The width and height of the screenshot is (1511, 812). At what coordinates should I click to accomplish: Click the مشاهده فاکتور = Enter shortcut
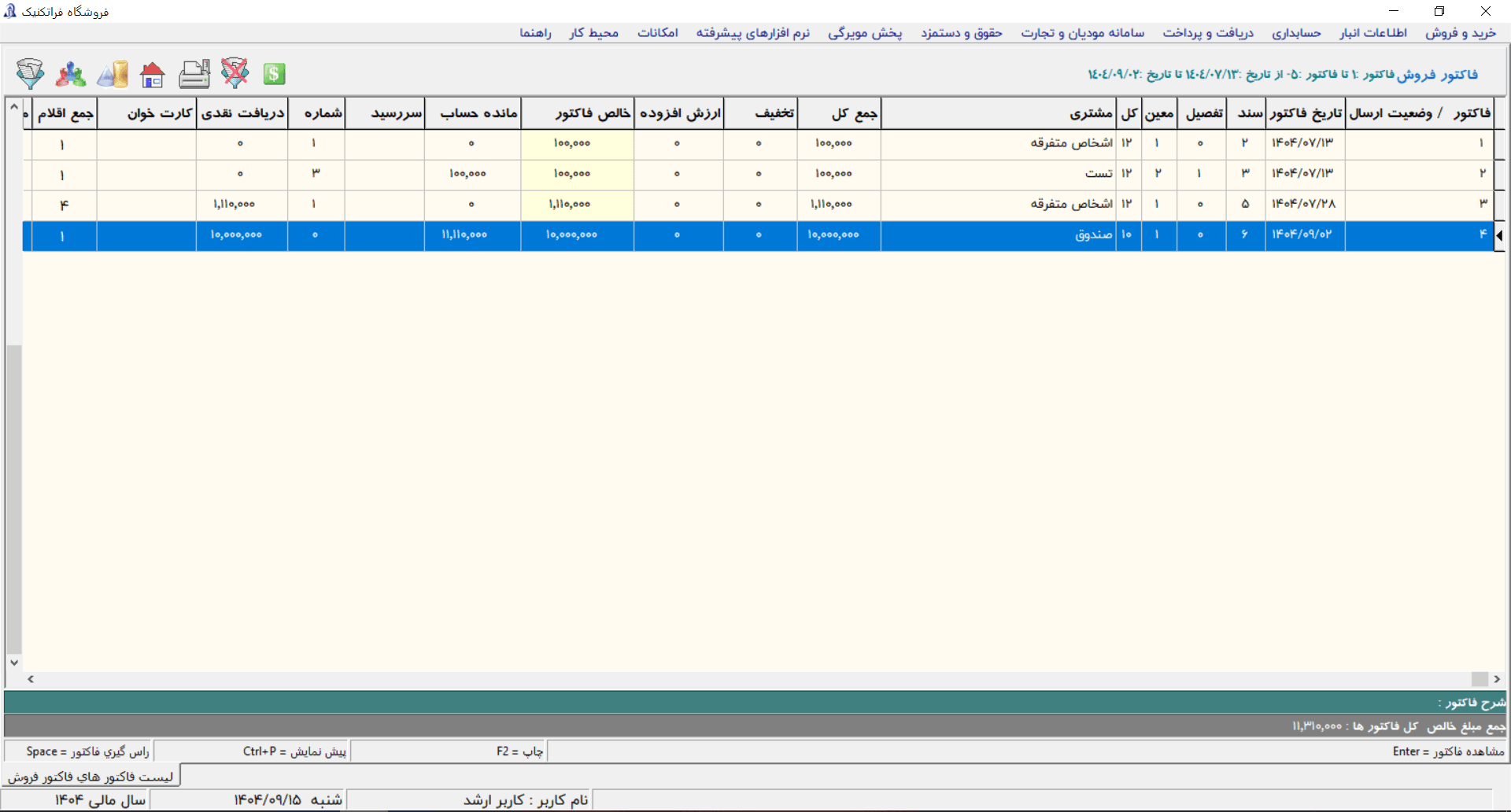pyautogui.click(x=1448, y=751)
